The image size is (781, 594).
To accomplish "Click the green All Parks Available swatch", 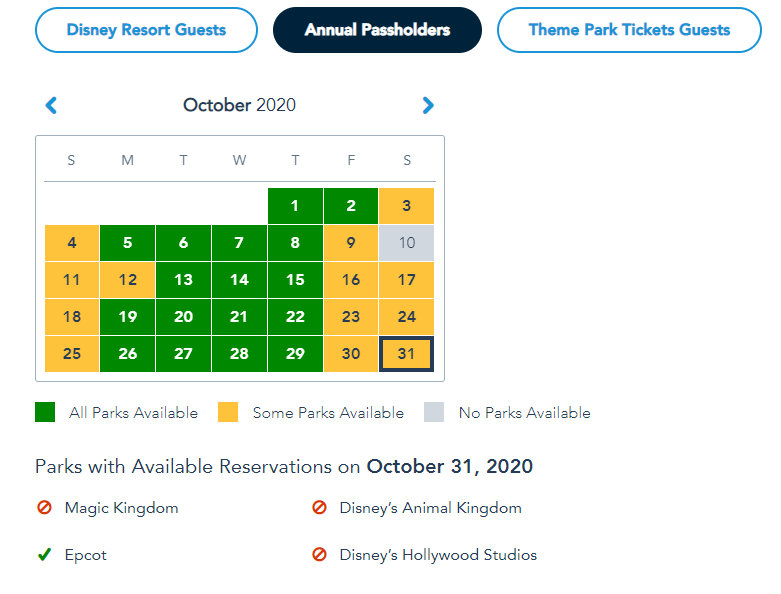I will pyautogui.click(x=45, y=412).
